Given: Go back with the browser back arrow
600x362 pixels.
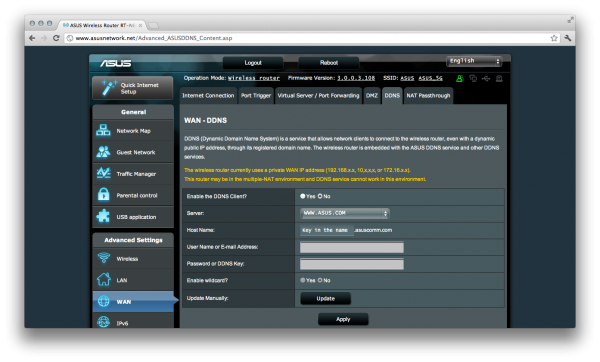Looking at the screenshot, I should click(x=32, y=38).
